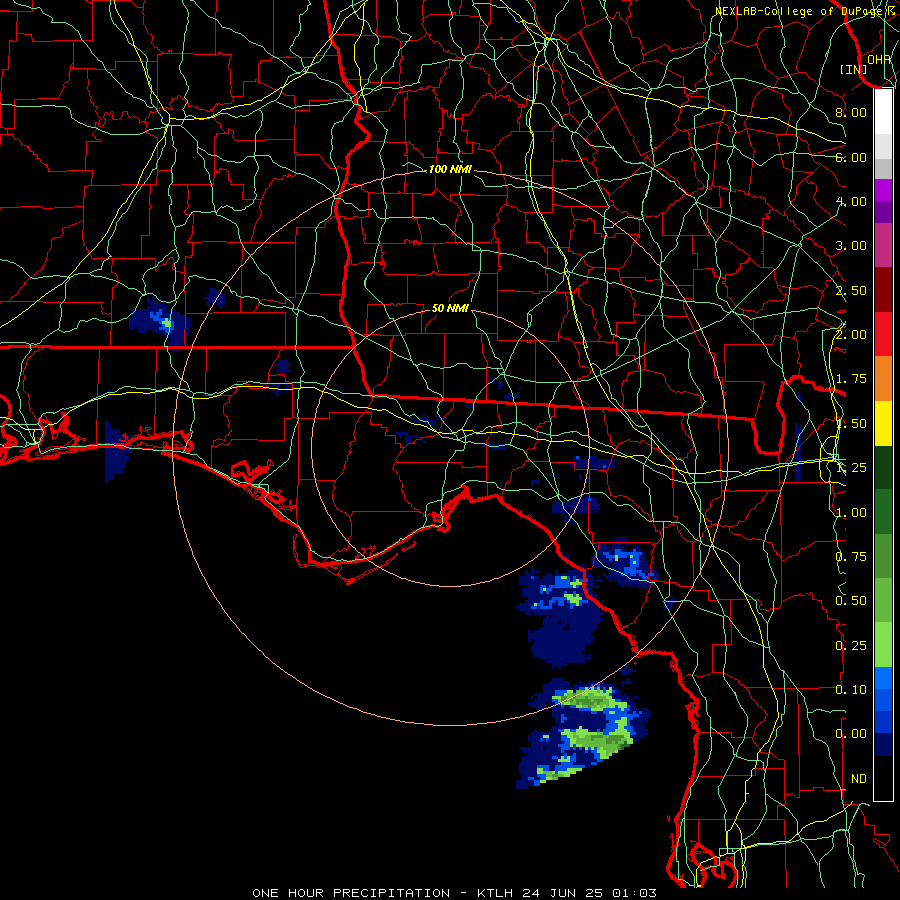
Task: Select the white swatch at the legend top
Action: pos(883,112)
